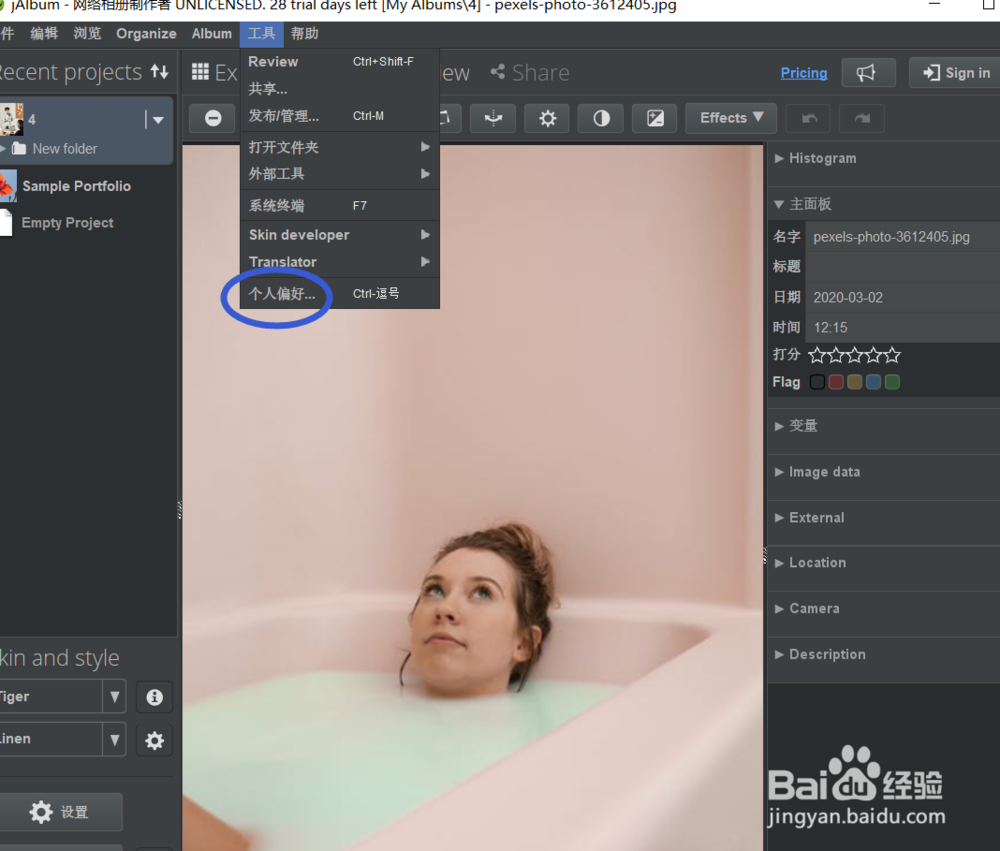The image size is (1000, 851).
Task: Choose 个人偏好... menu entry
Action: point(339,293)
